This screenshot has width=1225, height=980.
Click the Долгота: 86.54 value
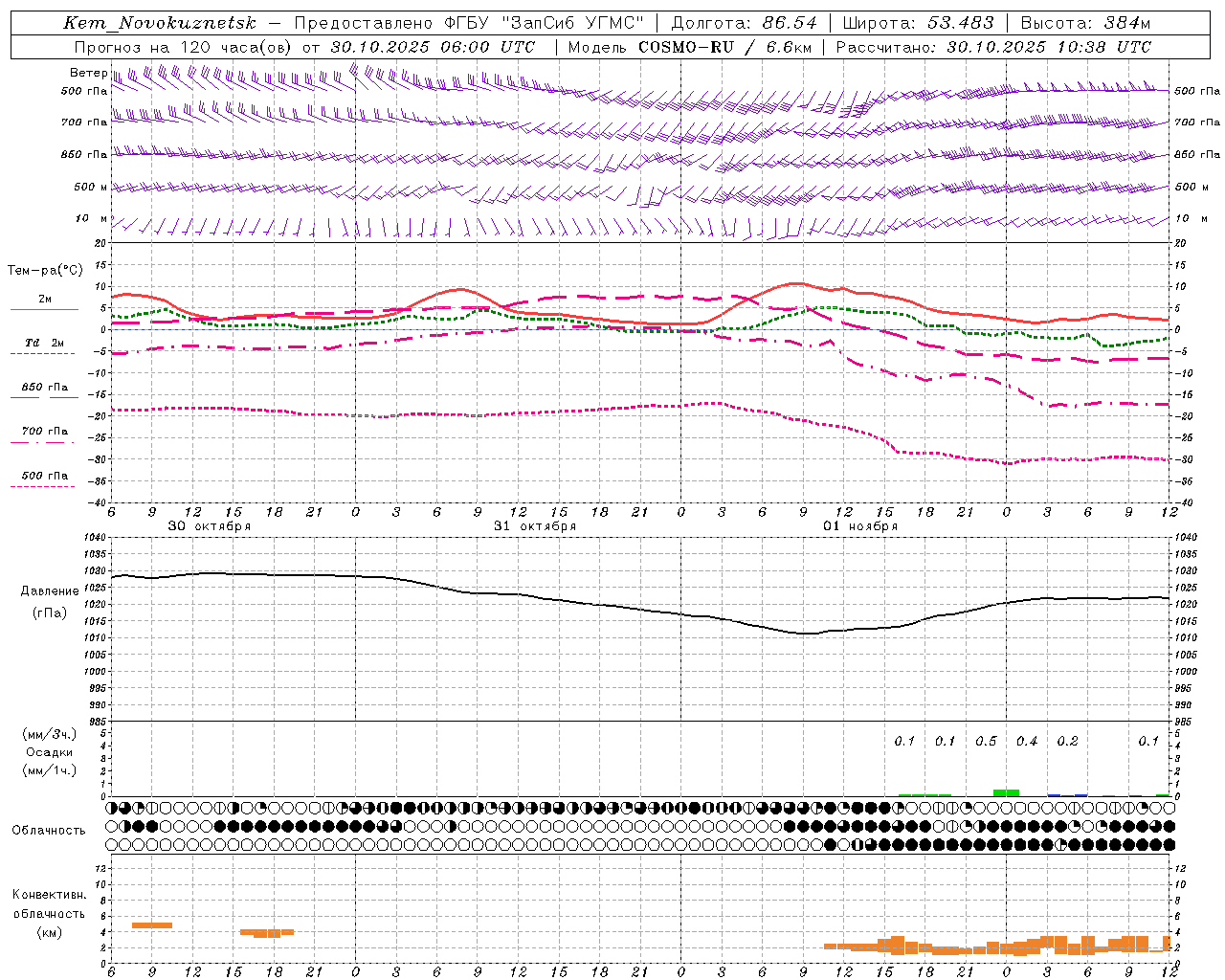[x=744, y=23]
